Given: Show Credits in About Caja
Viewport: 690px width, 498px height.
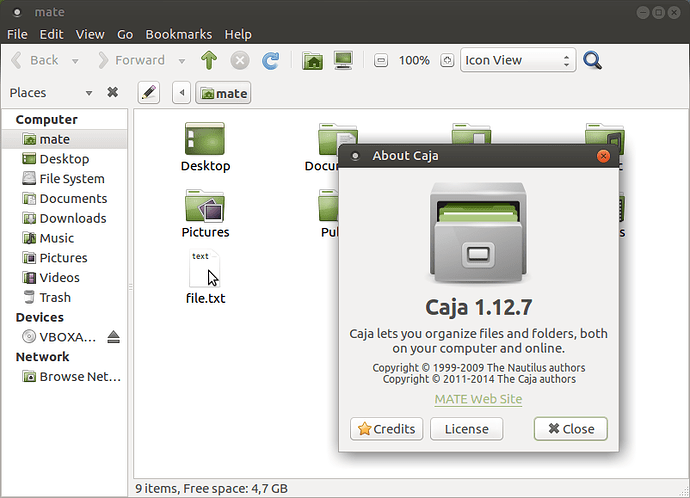Looking at the screenshot, I should [x=386, y=429].
